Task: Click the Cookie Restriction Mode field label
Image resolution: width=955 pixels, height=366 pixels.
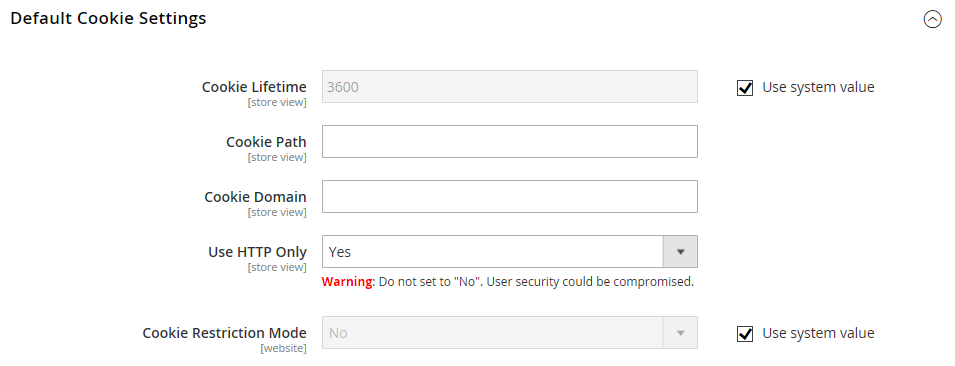Action: click(x=224, y=333)
